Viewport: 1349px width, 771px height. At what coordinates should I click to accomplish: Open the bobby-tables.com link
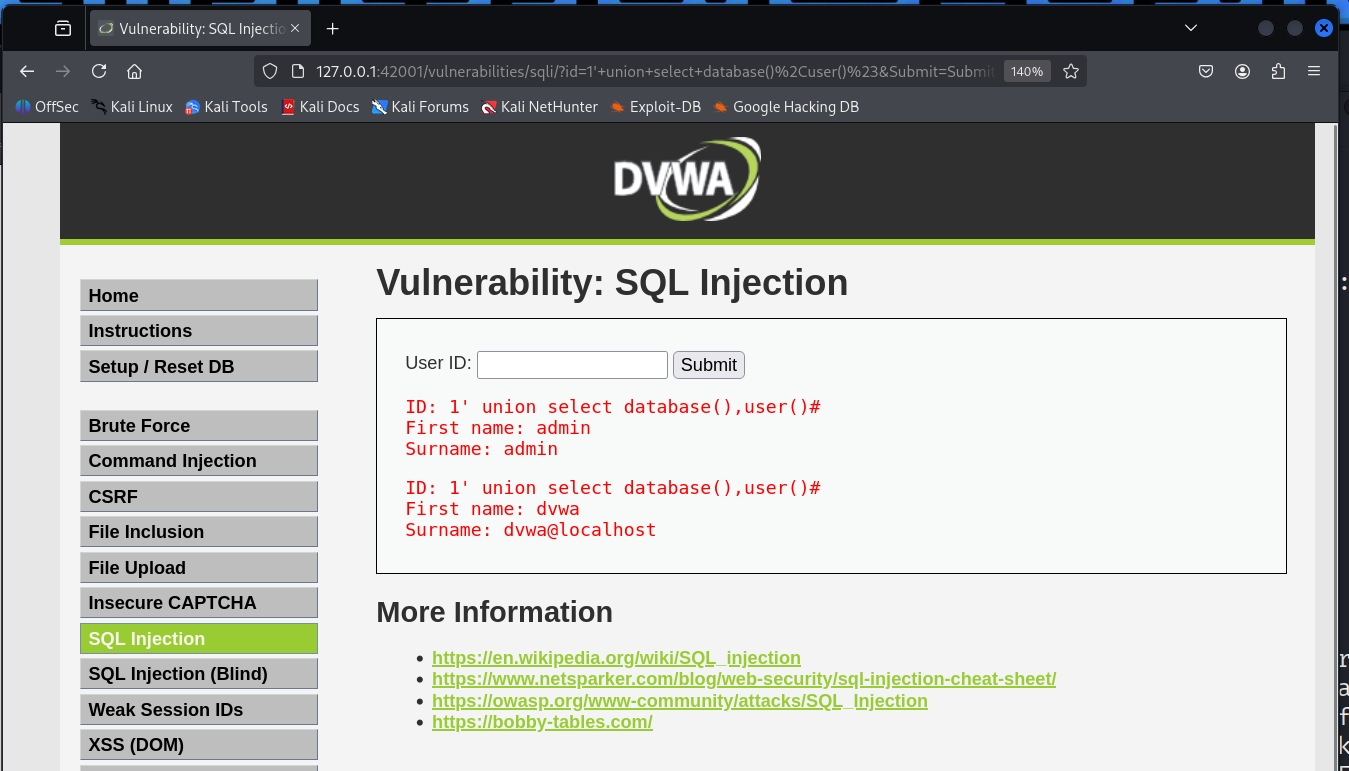coord(542,722)
